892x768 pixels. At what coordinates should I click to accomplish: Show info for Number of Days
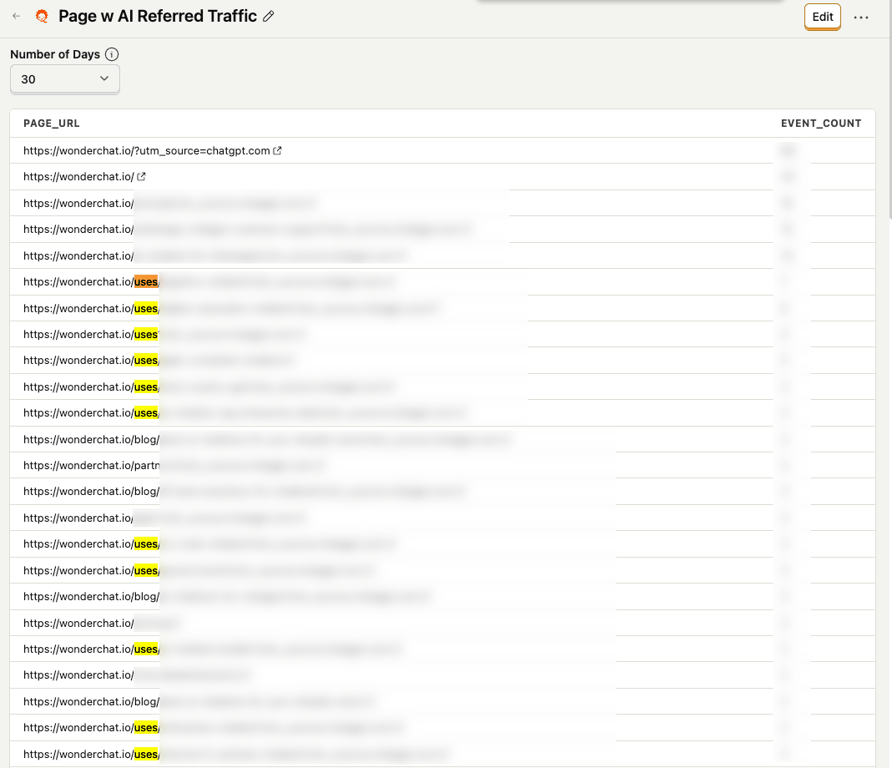(112, 55)
